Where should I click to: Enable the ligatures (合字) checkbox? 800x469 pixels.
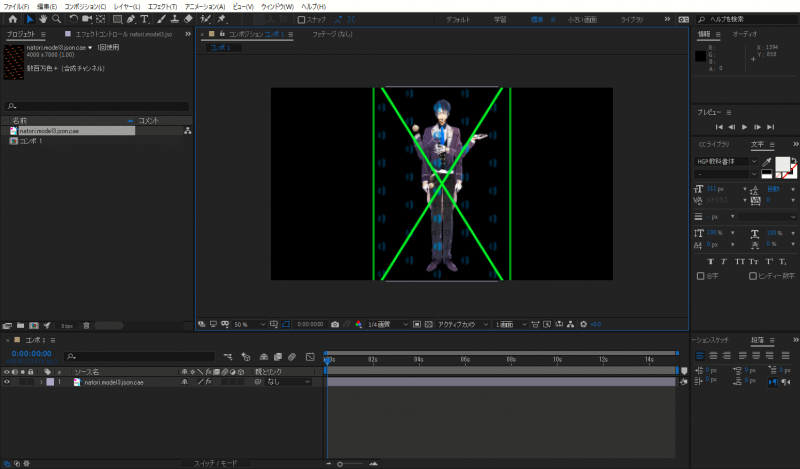click(x=701, y=276)
